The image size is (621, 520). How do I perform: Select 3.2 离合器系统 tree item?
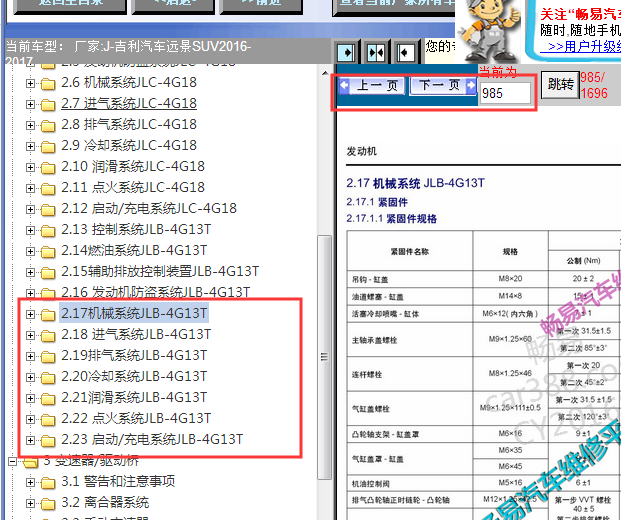click(x=105, y=502)
